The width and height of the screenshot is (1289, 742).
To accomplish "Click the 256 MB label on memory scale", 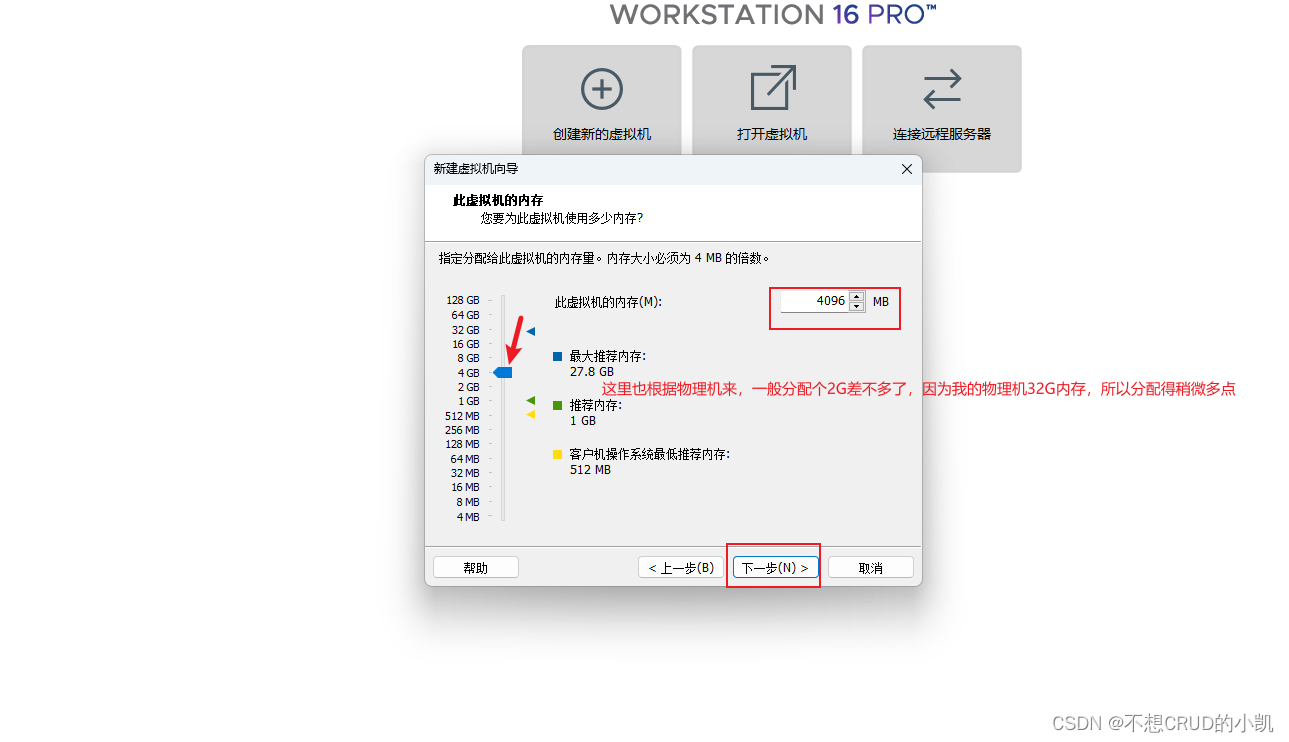I will (x=462, y=430).
